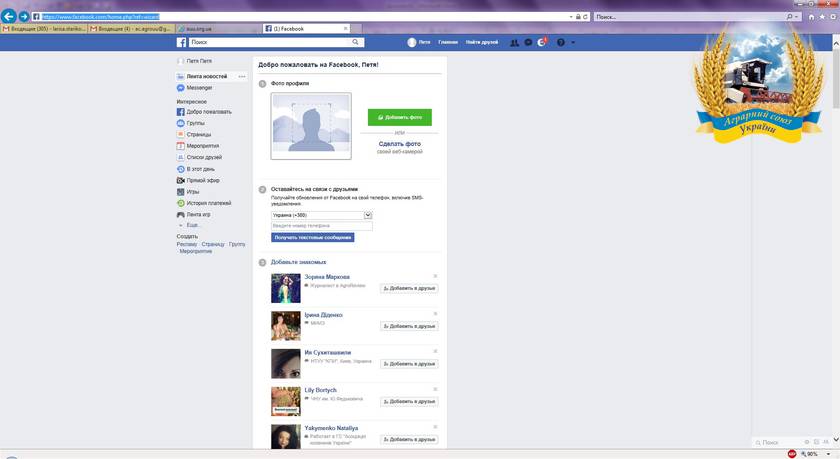This screenshot has width=840, height=459.
Task: Open Найти друзей in the header
Action: coord(482,42)
